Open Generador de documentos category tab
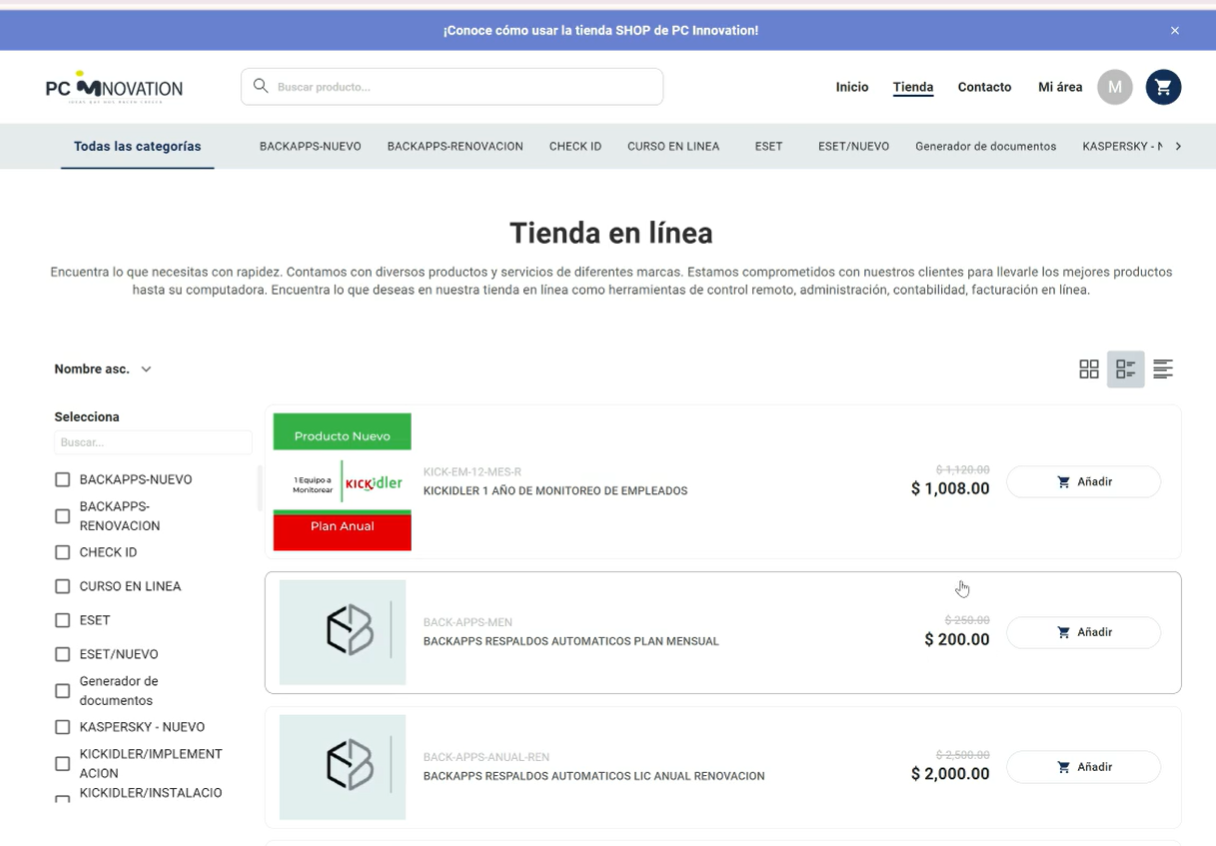Screen dimensions: 1216x846 coord(985,146)
